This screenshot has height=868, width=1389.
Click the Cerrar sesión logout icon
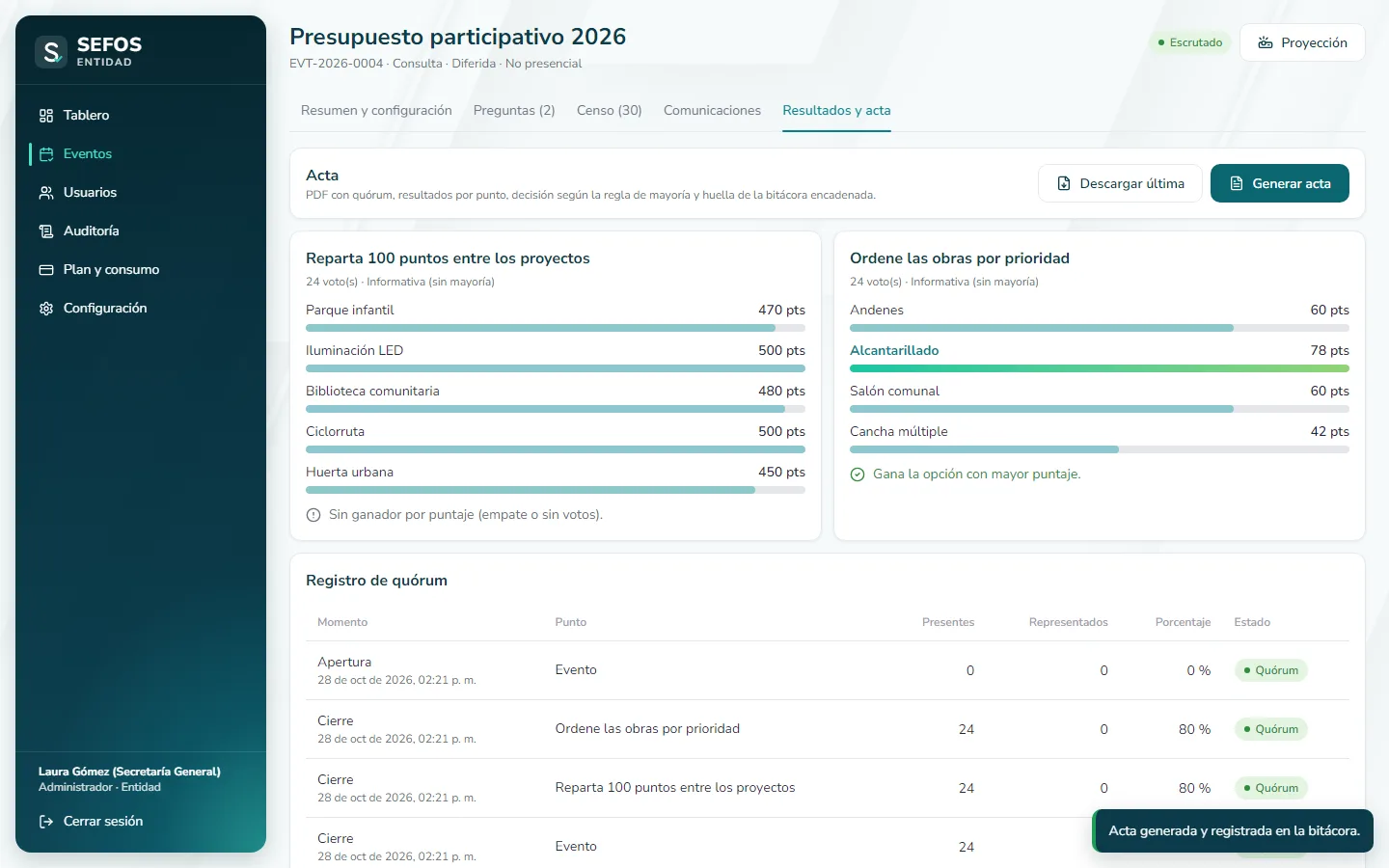point(46,822)
